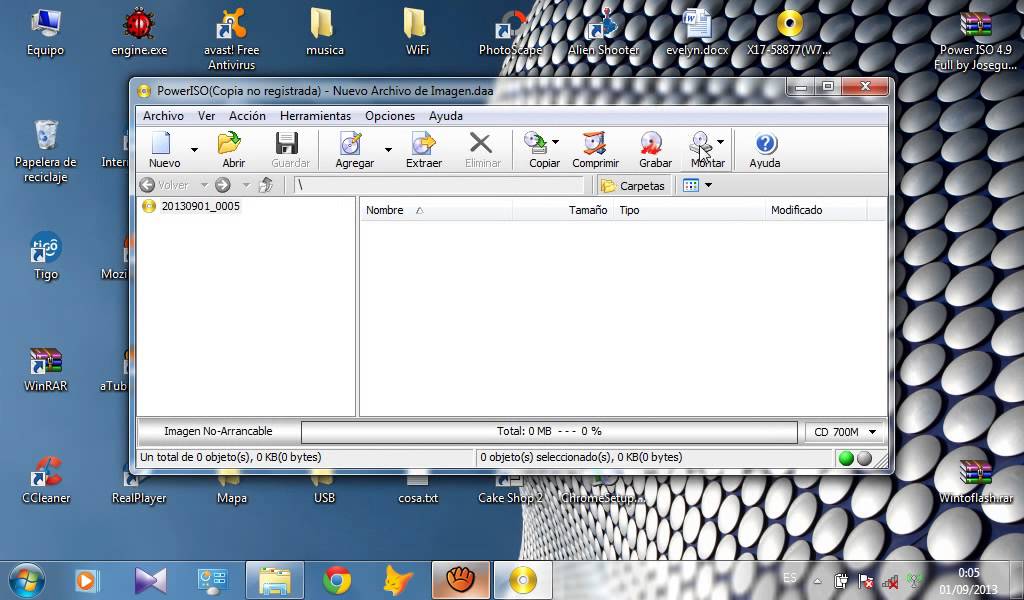Click the Tigo desktop icon

(x=46, y=256)
